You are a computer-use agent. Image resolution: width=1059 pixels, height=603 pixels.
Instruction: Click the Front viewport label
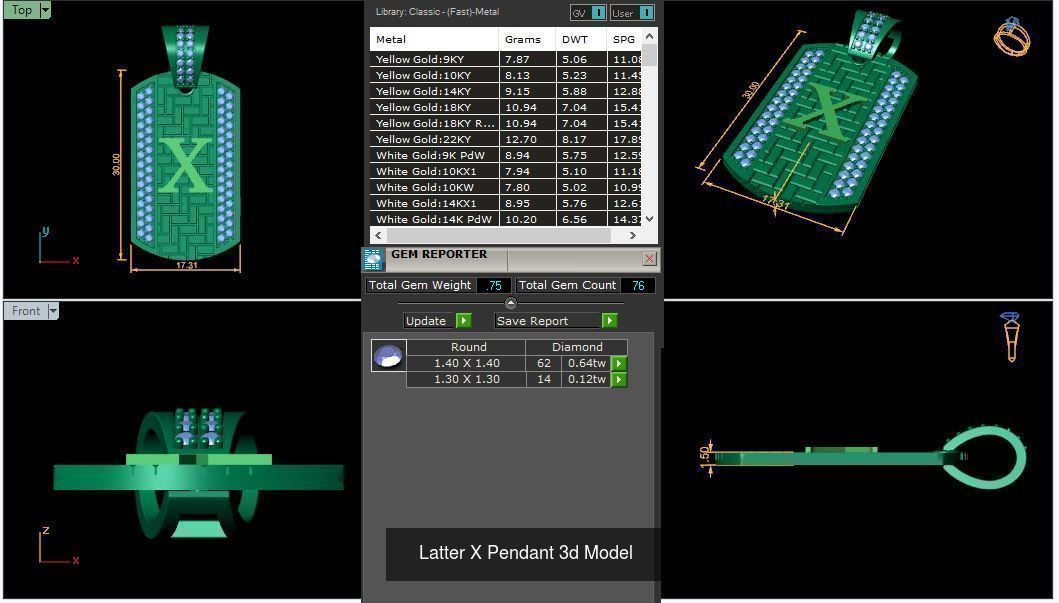26,311
